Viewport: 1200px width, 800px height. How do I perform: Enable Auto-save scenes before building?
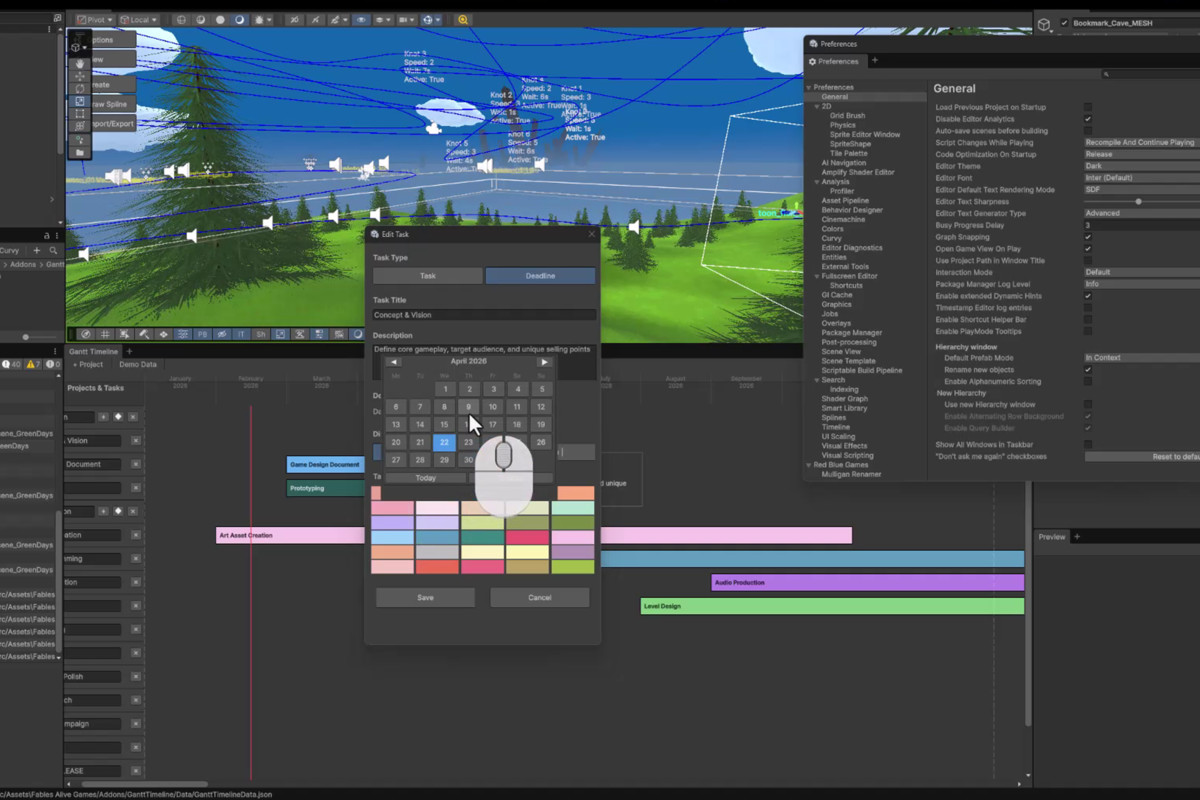pos(1088,131)
